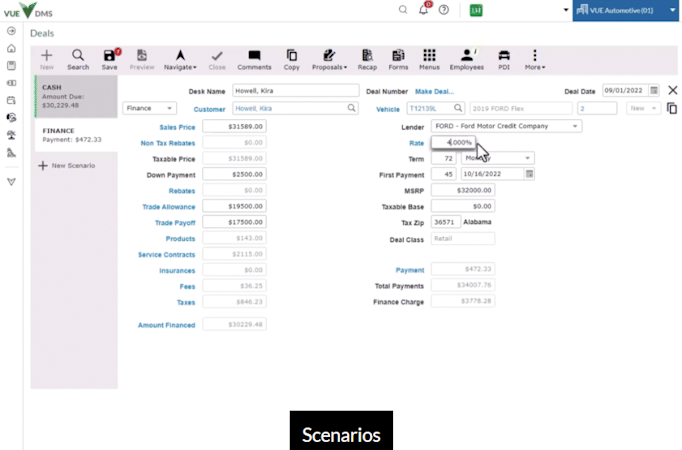Screen dimensions: 682x450
Task: Expand the user account dropdown arrow
Action: point(565,10)
